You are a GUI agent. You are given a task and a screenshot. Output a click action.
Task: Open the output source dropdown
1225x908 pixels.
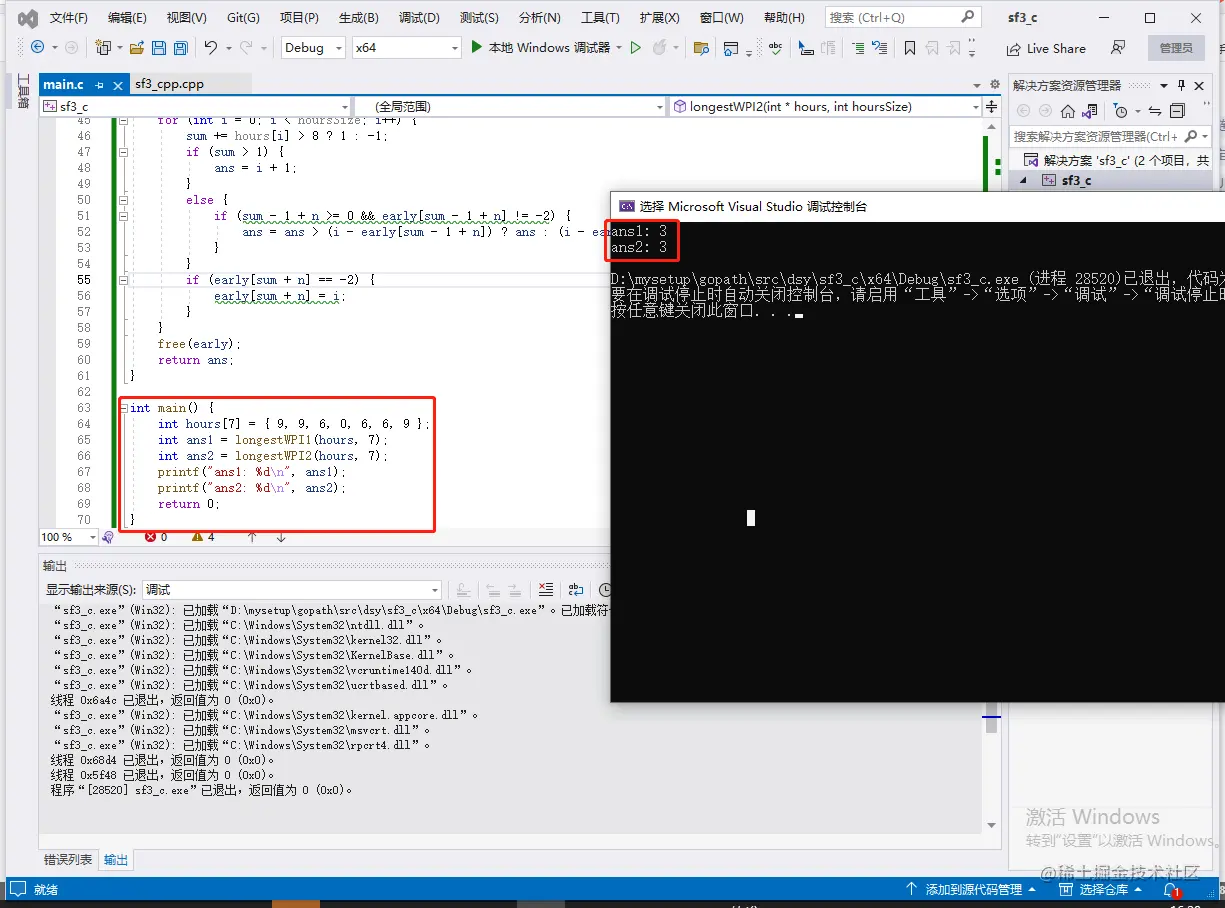point(292,590)
